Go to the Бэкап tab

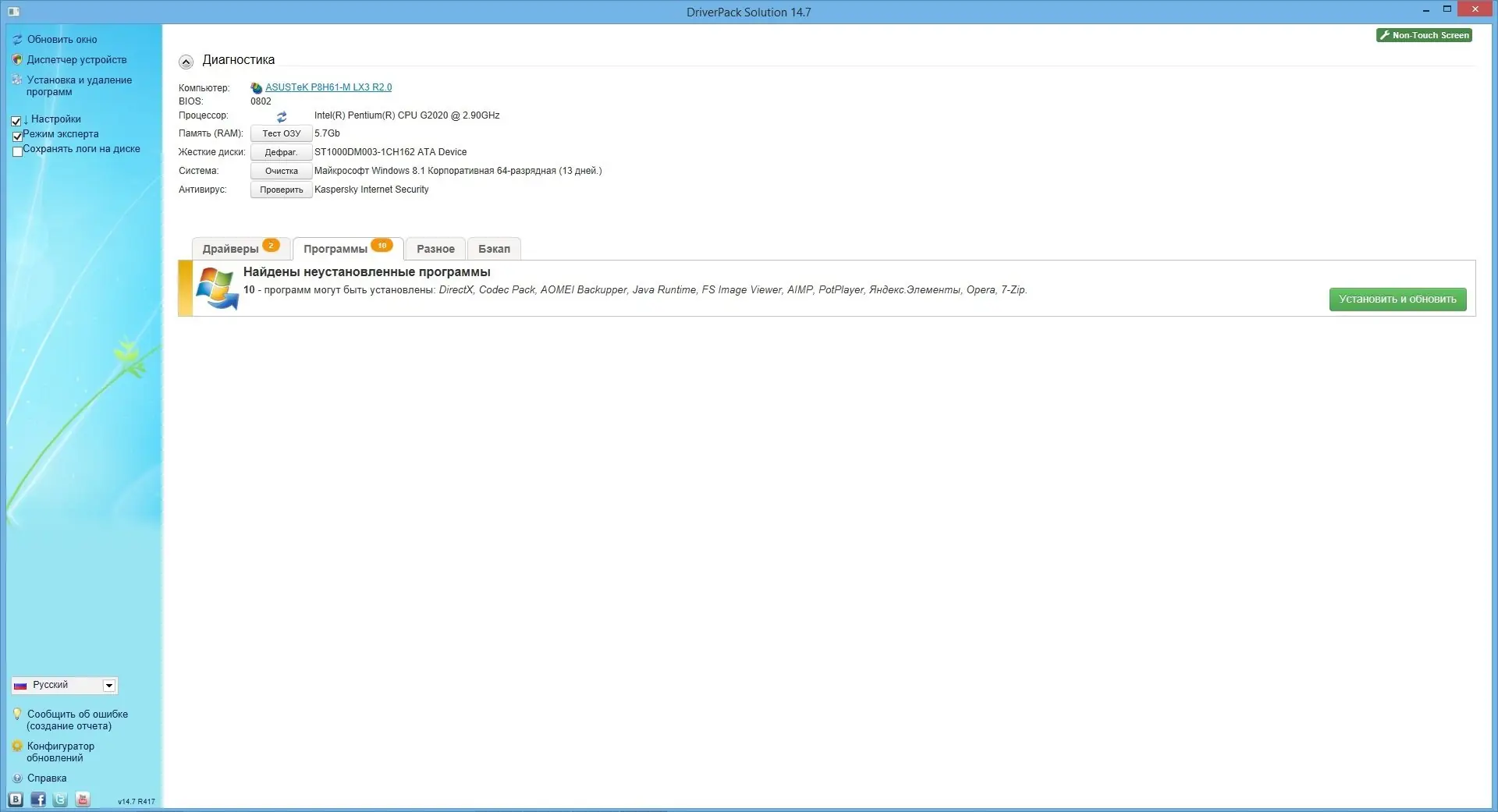pyautogui.click(x=494, y=249)
